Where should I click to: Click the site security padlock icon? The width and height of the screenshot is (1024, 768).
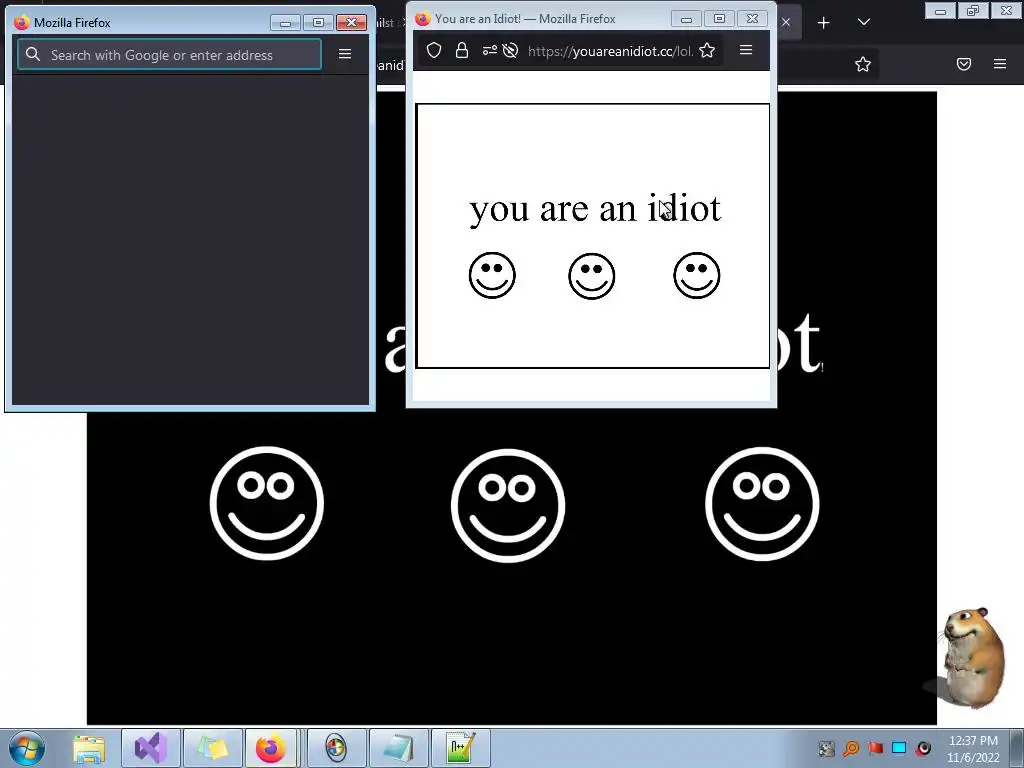(x=462, y=50)
